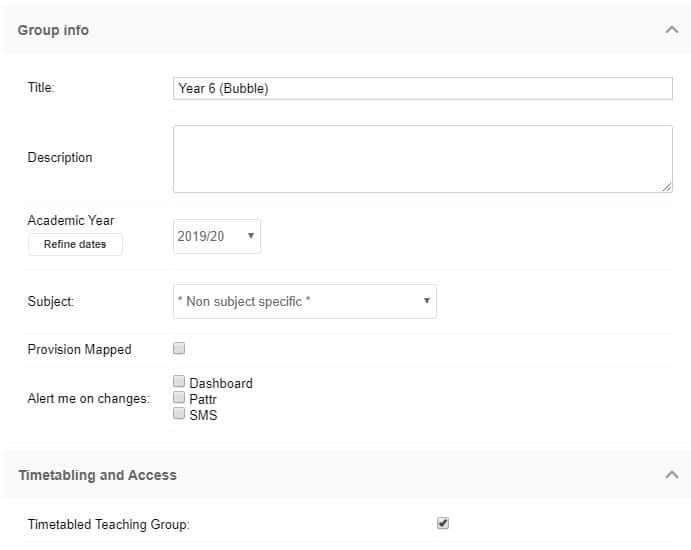
Task: Open the 2019/20 academic year dropdown
Action: tap(217, 236)
